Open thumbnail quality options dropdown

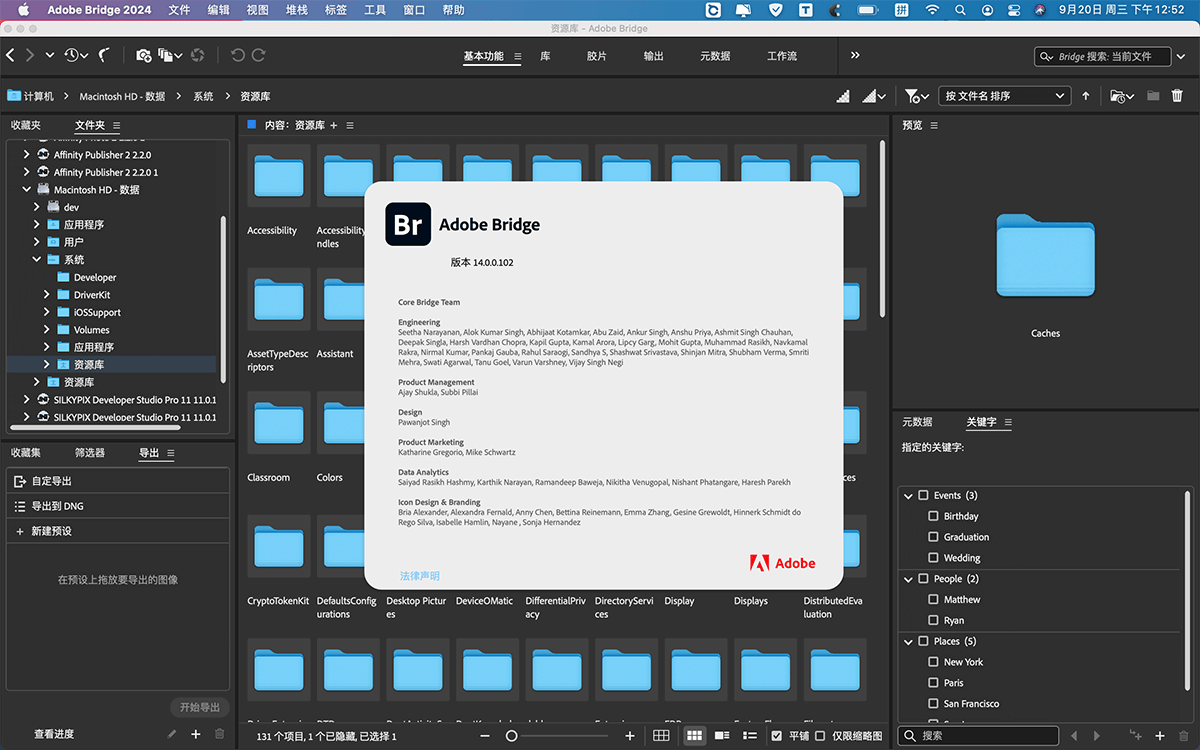pyautogui.click(x=875, y=96)
